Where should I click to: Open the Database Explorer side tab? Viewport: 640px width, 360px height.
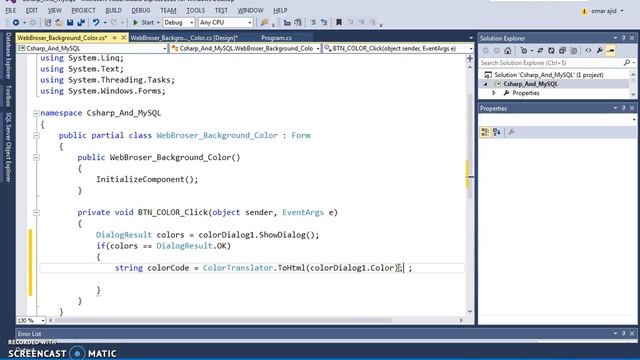[x=8, y=56]
